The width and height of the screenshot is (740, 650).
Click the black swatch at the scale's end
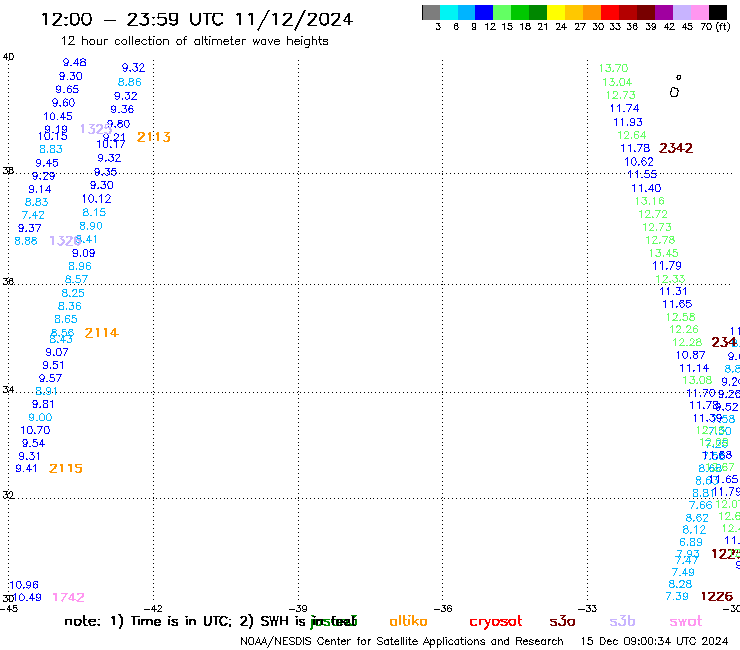(x=717, y=12)
